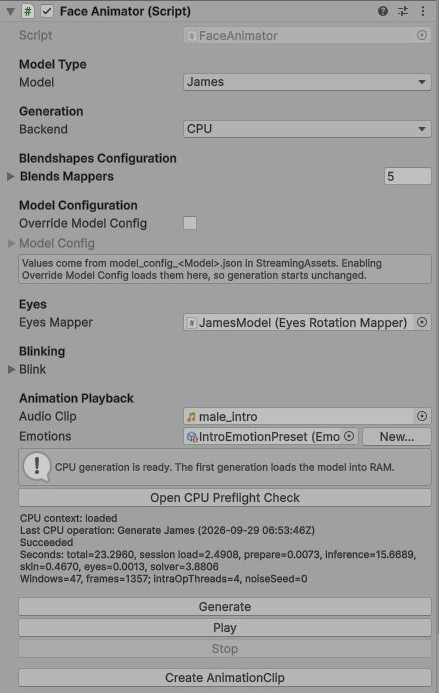
Task: Click the Eyes Mapper label
Action: [56, 323]
